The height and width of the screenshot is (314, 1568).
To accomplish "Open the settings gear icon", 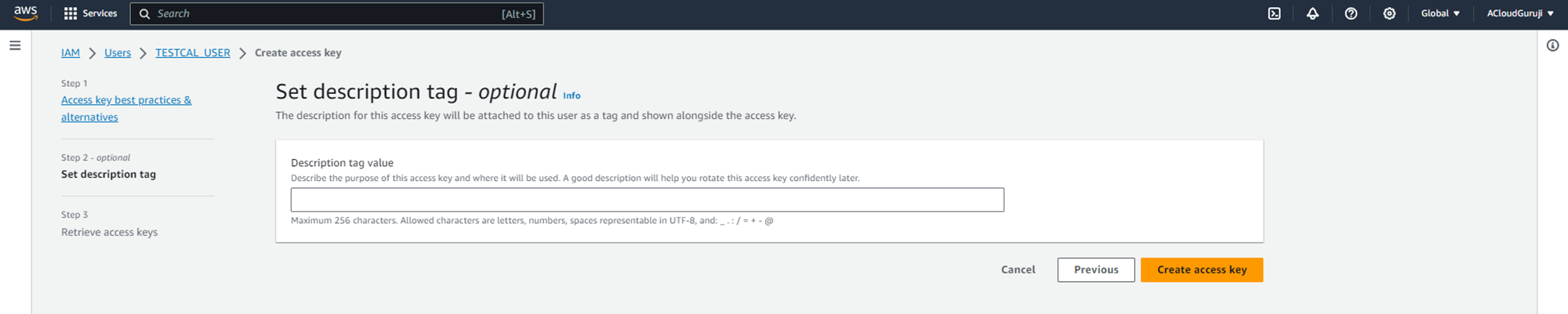I will pyautogui.click(x=1389, y=13).
